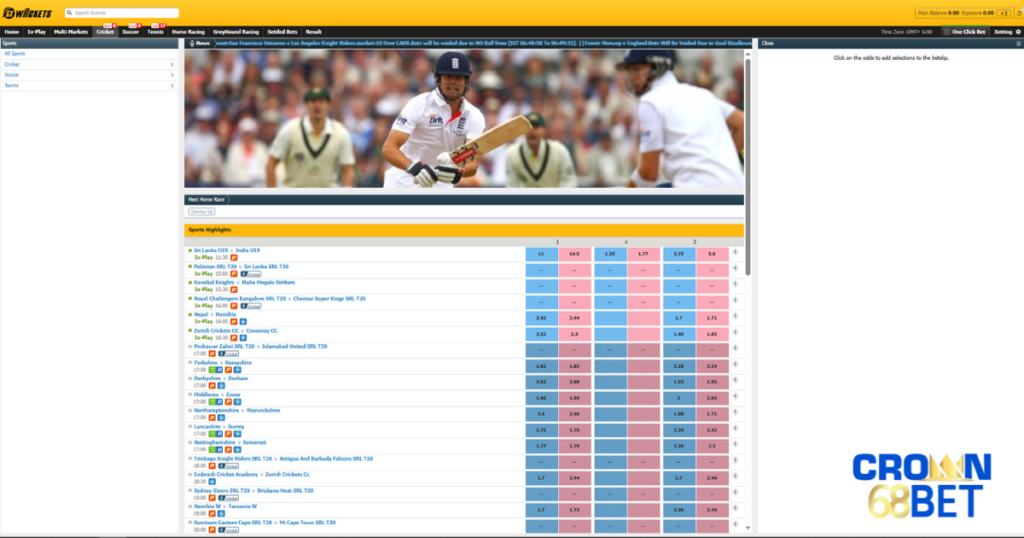Image resolution: width=1024 pixels, height=538 pixels.
Task: Switch to the Tennis tab in the top navigation
Action: click(155, 31)
